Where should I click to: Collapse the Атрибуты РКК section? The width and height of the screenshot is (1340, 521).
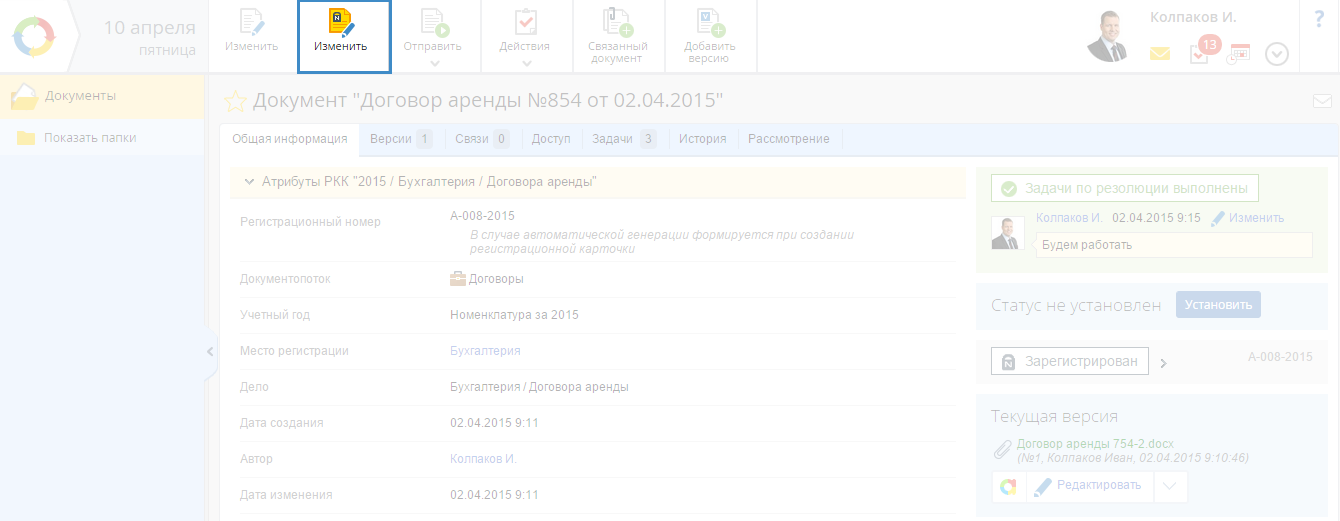point(247,182)
